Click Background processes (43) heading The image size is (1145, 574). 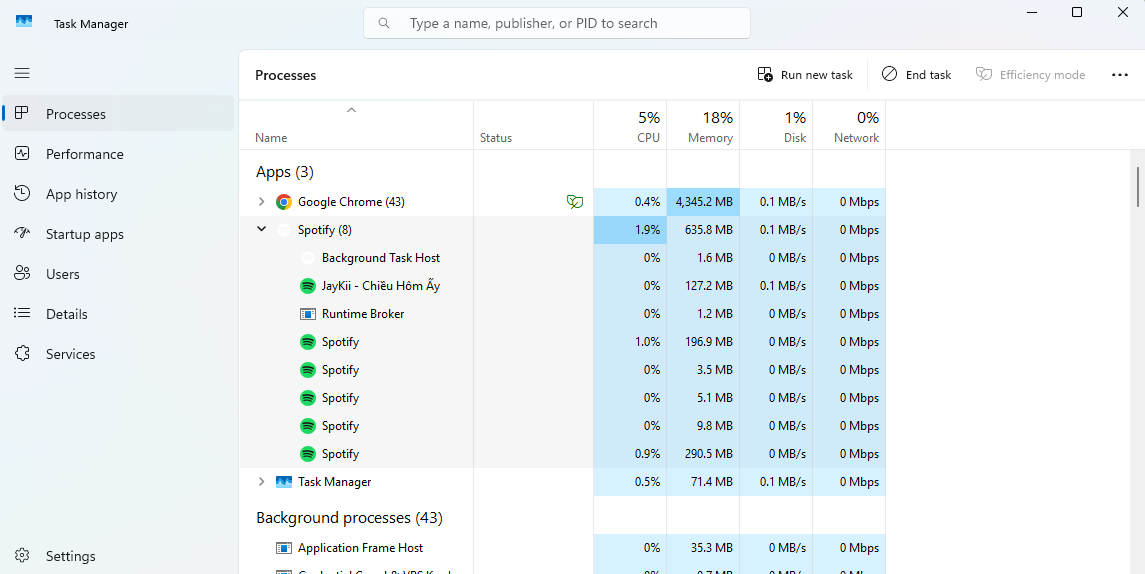tap(349, 518)
